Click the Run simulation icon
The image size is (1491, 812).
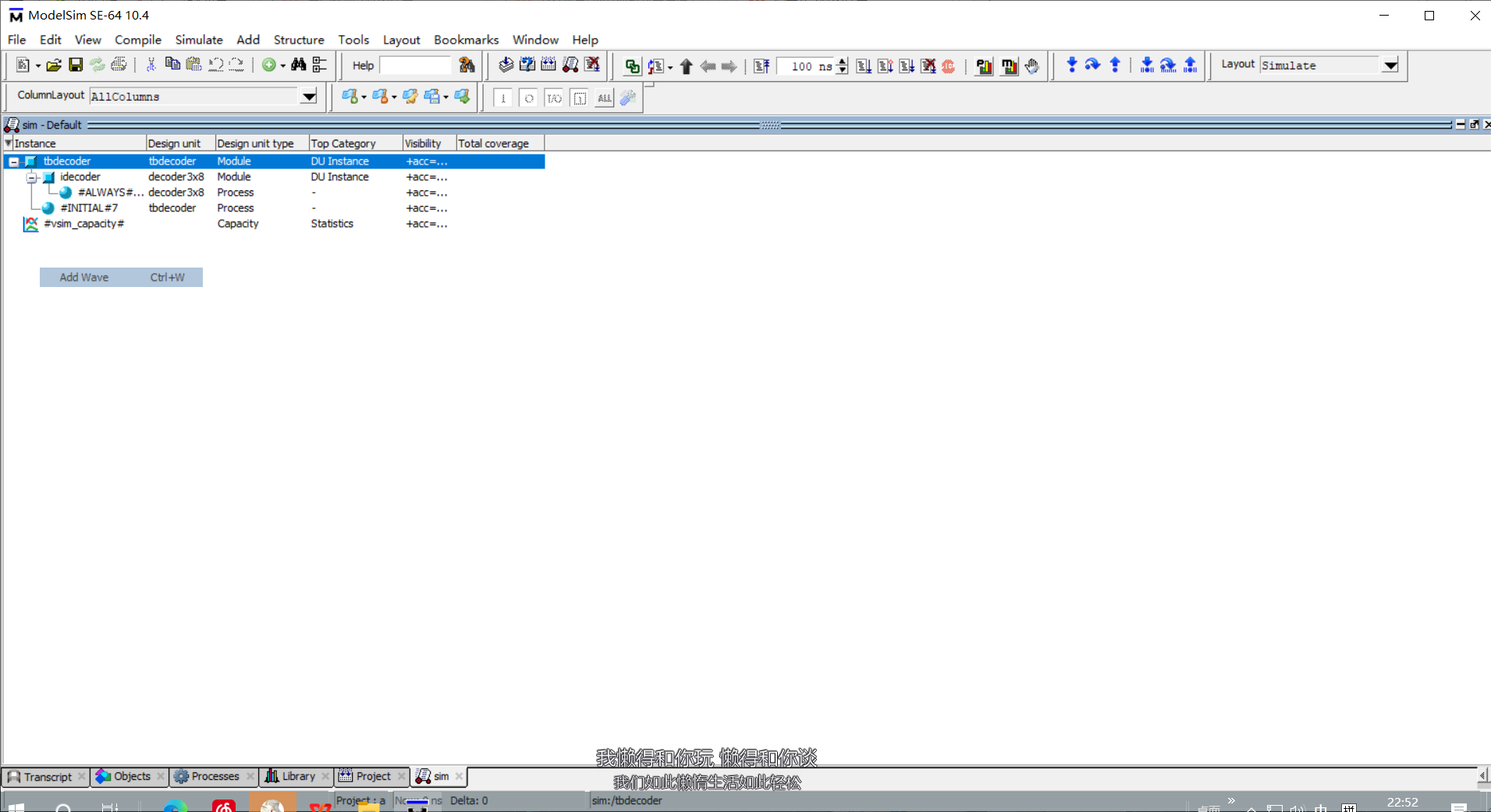[864, 66]
